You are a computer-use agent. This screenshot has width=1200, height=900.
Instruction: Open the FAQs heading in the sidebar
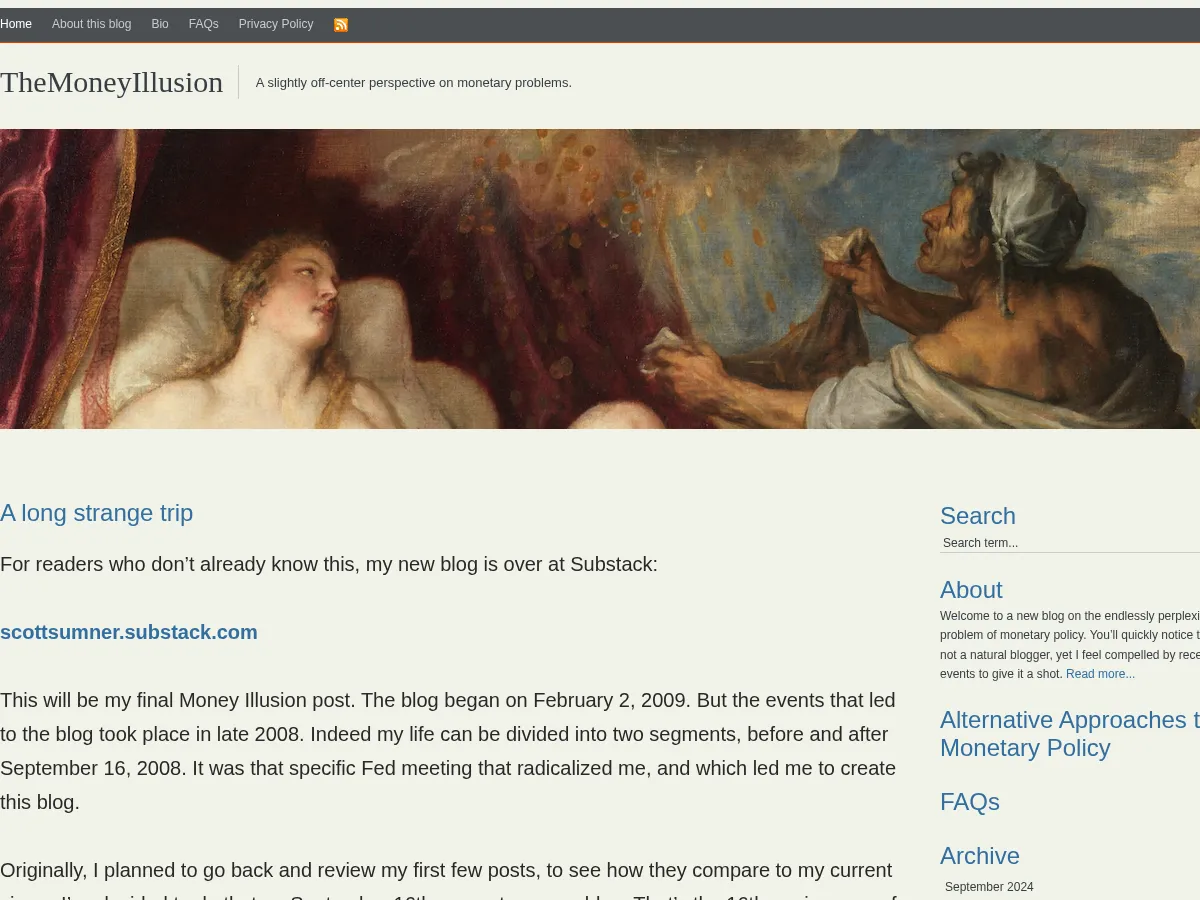click(x=969, y=802)
